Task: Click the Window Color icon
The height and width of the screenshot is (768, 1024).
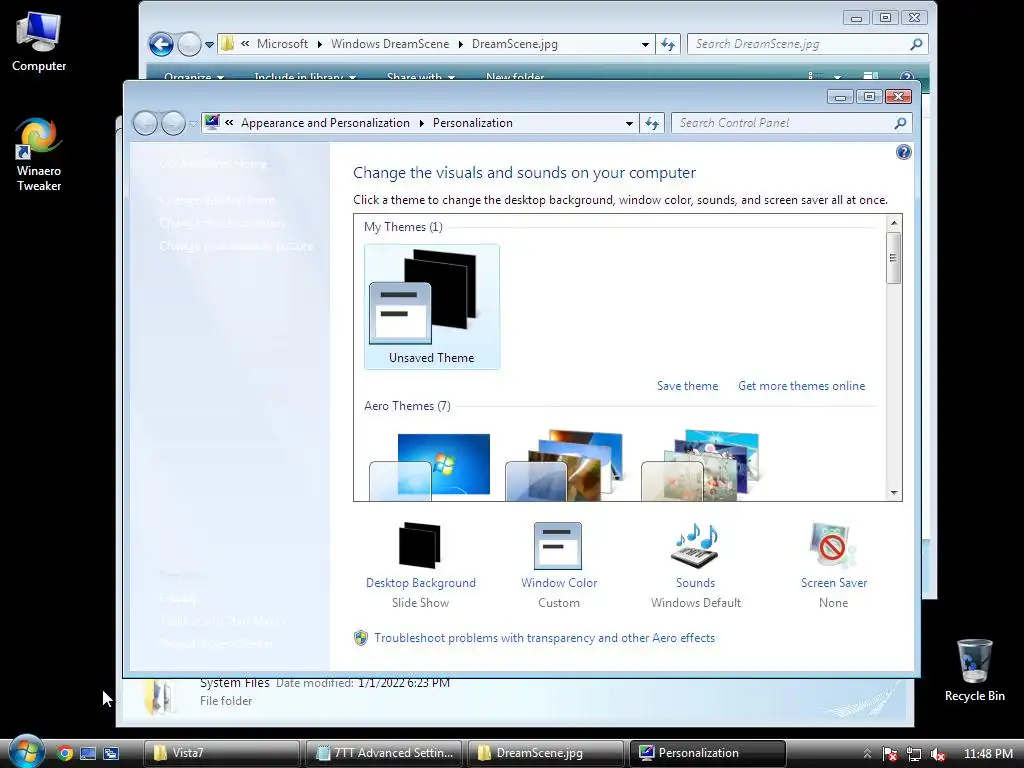Action: point(558,545)
